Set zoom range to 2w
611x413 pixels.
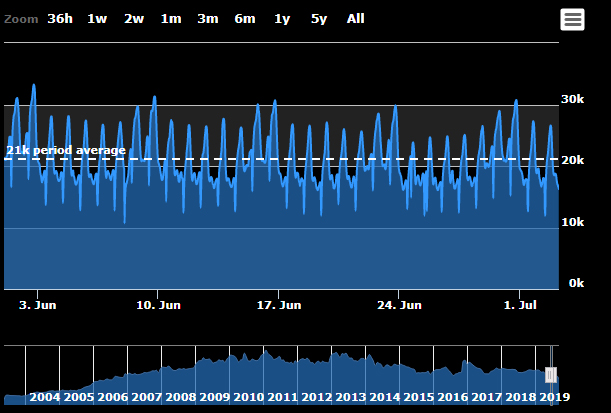pos(134,19)
